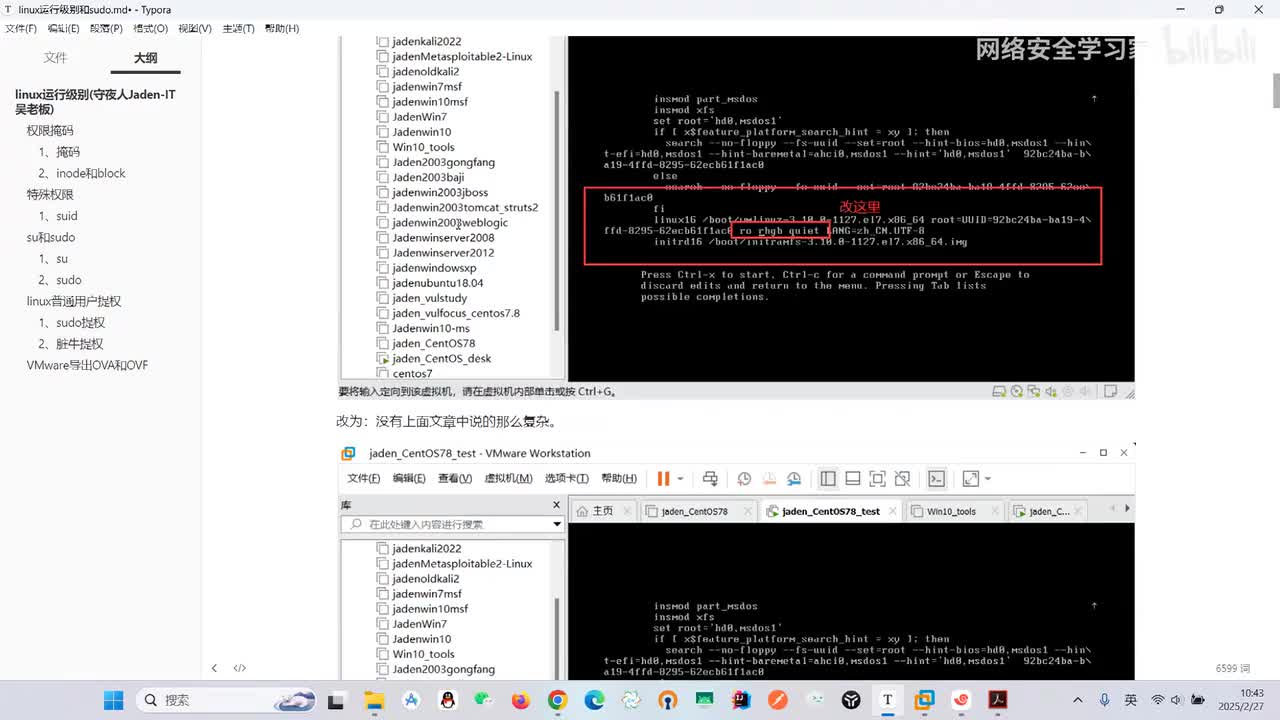Select jaden_vulfocus_centos7.8 in the VM library

click(456, 313)
